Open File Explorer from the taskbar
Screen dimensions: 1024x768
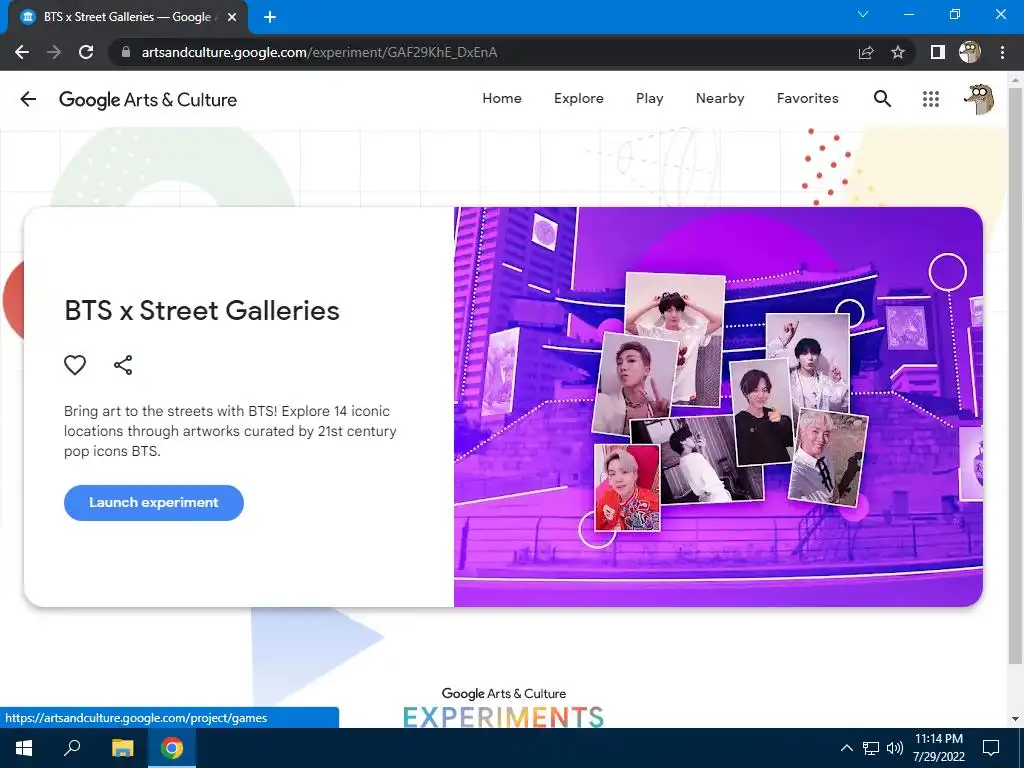122,748
